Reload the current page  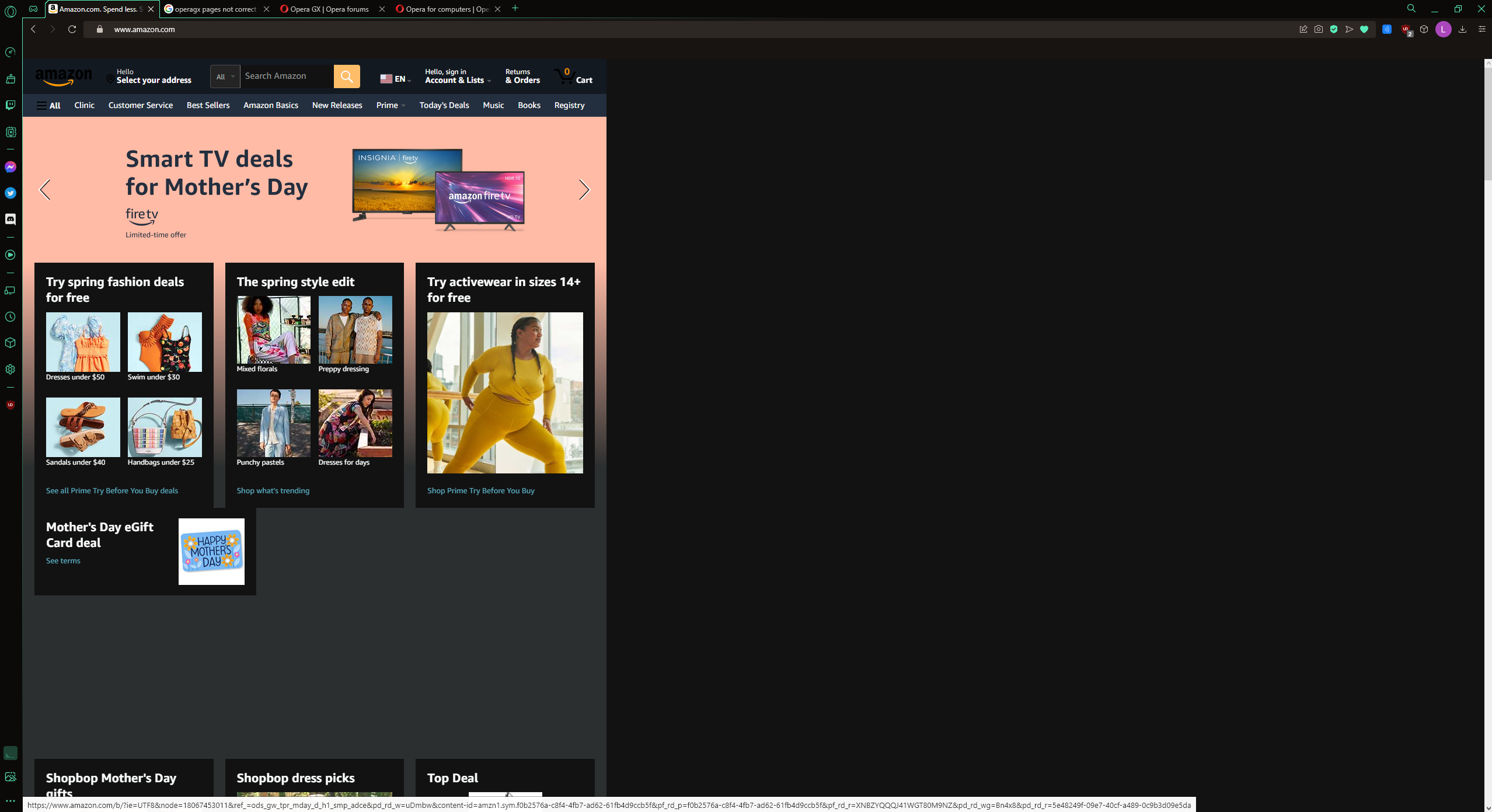point(72,29)
